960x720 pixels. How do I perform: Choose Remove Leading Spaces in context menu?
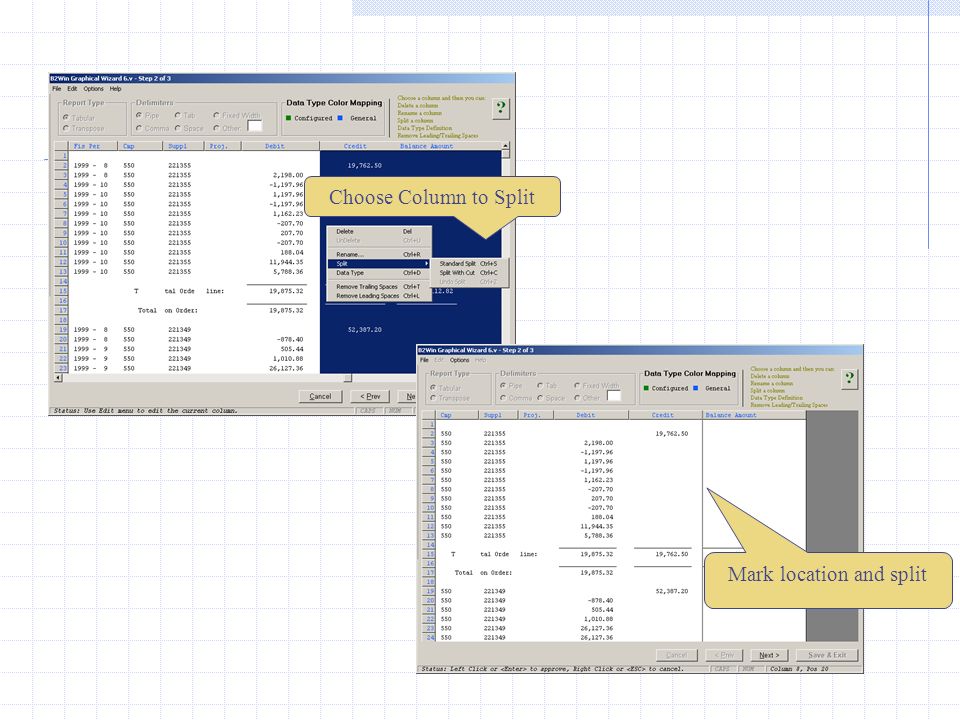378,296
